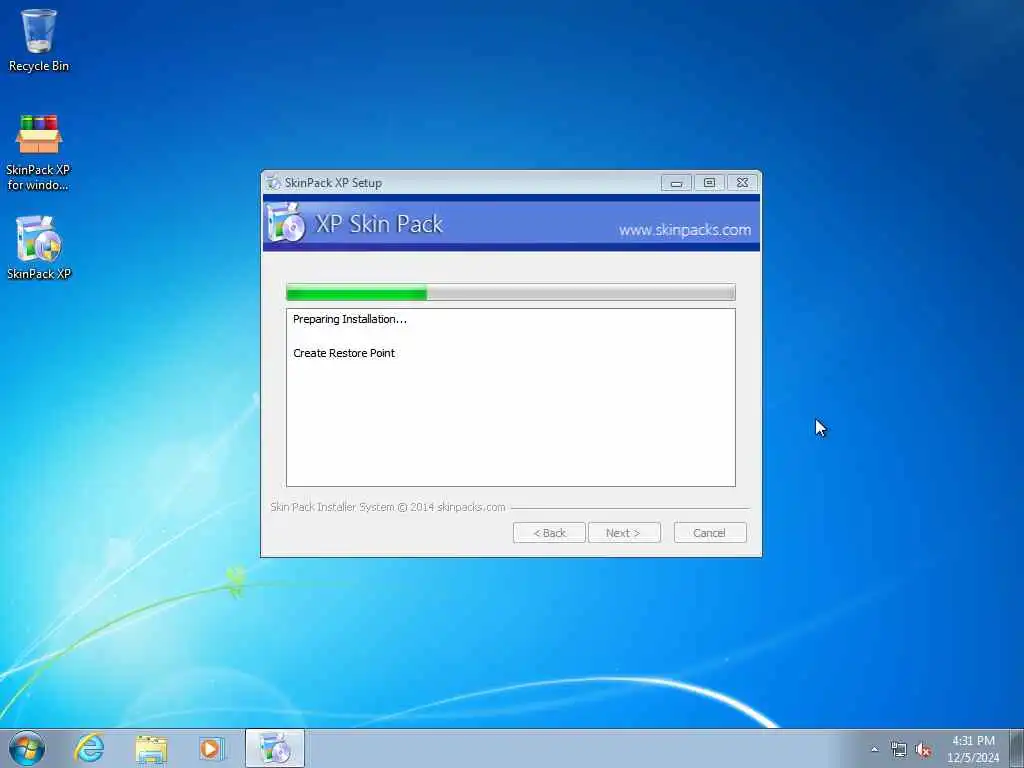Click the < Back button
Image resolution: width=1024 pixels, height=768 pixels.
pyautogui.click(x=549, y=533)
